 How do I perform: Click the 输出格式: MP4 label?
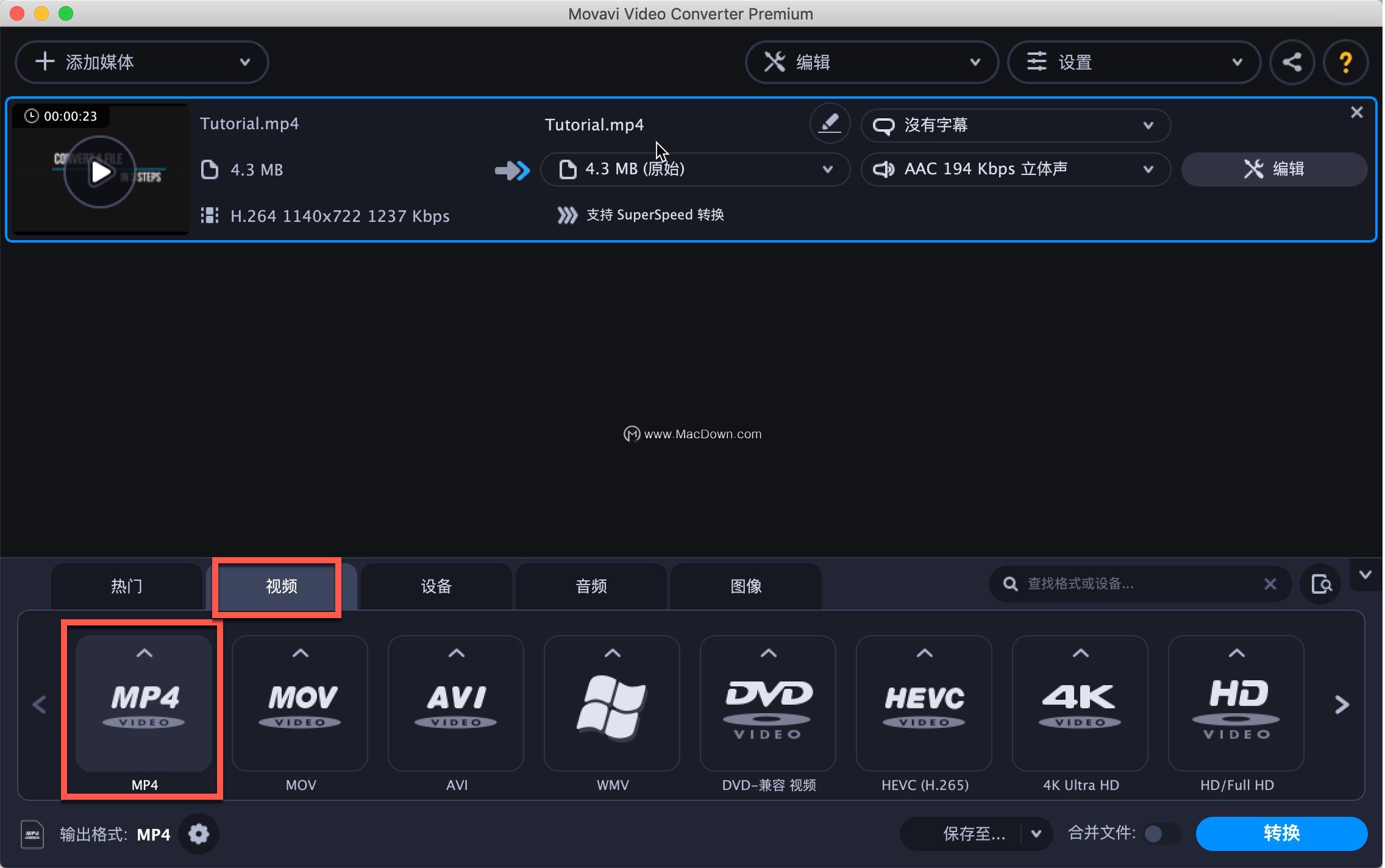115,834
